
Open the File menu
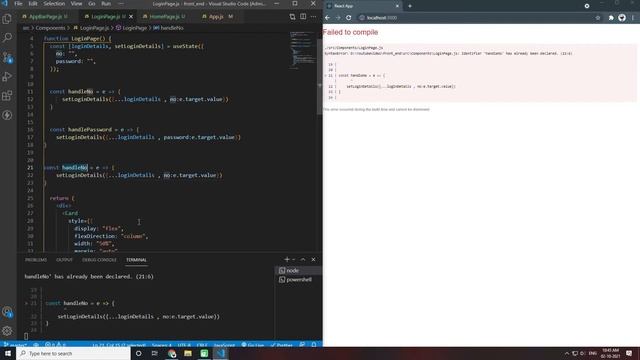18,4
